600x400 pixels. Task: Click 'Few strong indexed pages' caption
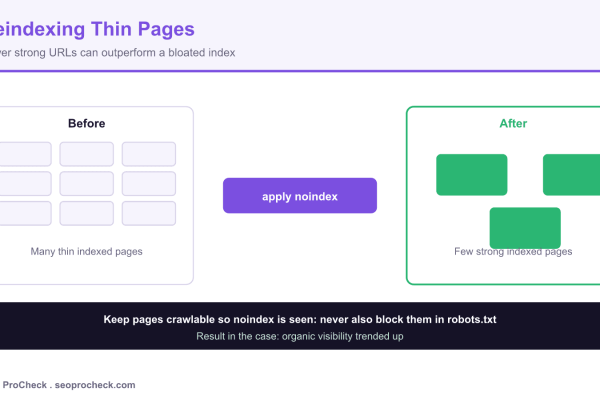(513, 251)
